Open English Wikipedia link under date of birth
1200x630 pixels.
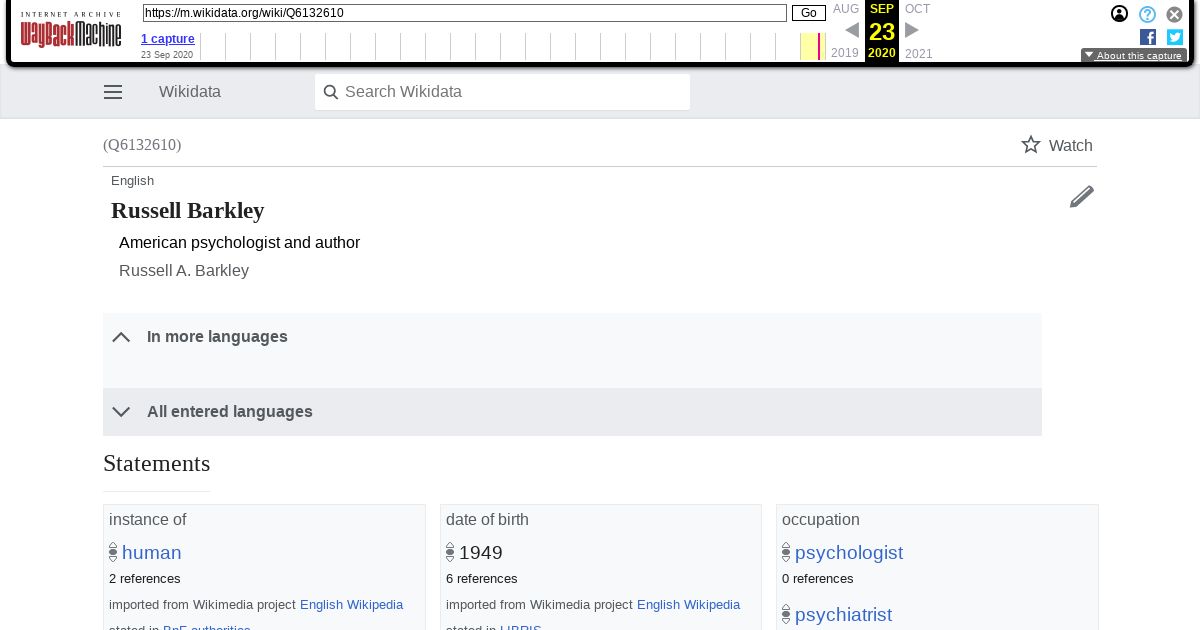(x=688, y=605)
